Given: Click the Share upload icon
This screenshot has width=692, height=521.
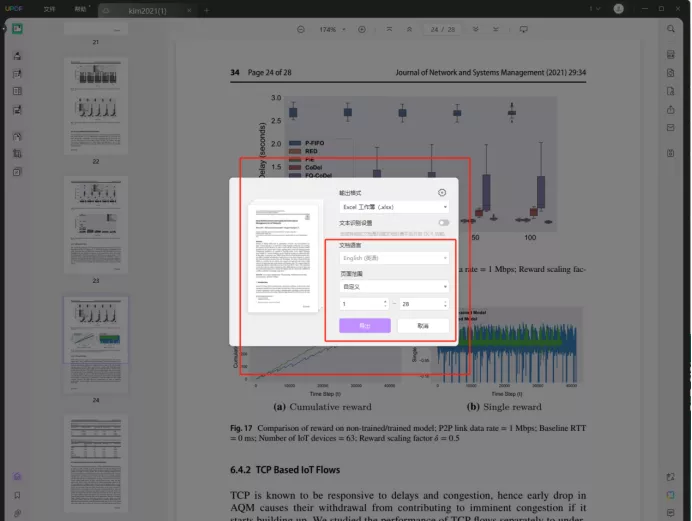Looking at the screenshot, I should tap(670, 109).
